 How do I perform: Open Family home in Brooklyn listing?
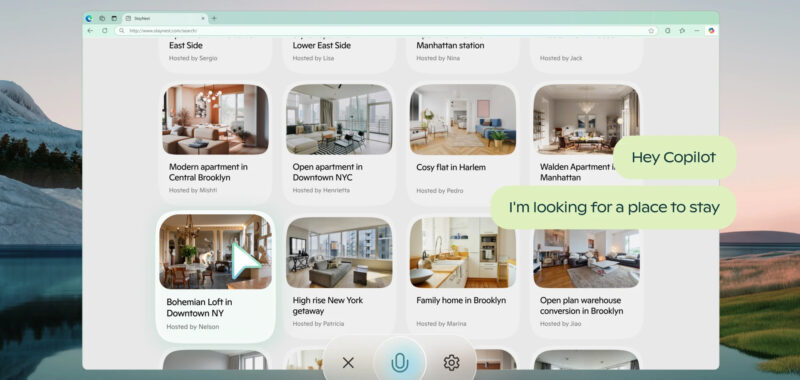click(463, 277)
